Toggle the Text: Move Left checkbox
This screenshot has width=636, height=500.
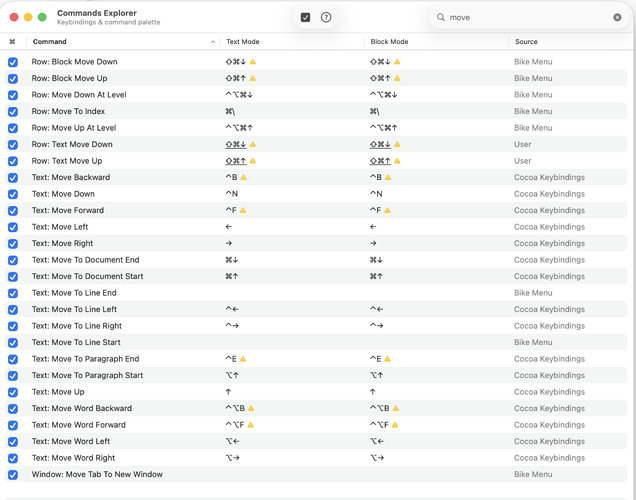pos(13,227)
